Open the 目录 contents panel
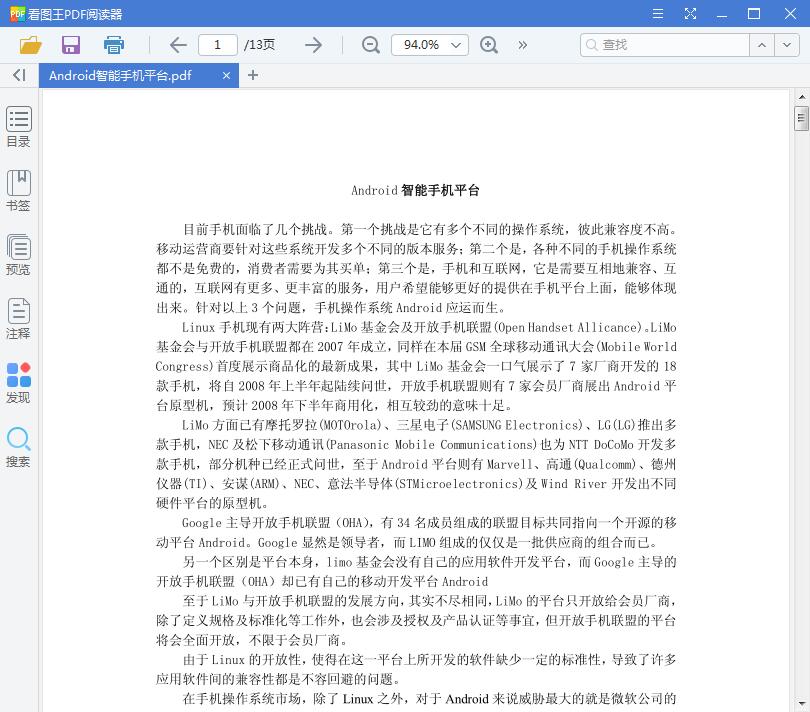This screenshot has height=712, width=810. point(18,126)
